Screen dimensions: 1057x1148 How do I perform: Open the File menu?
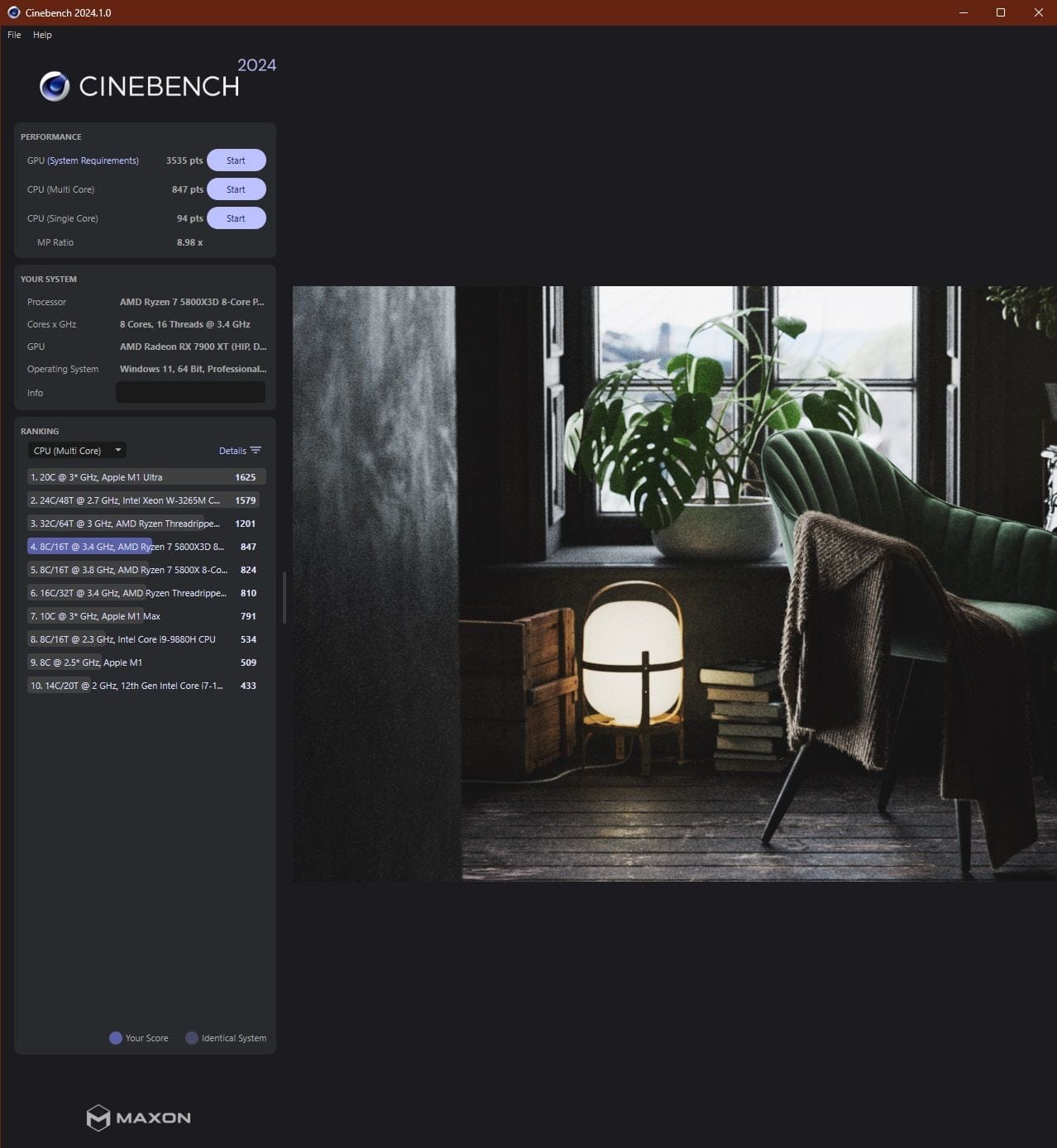coord(14,35)
